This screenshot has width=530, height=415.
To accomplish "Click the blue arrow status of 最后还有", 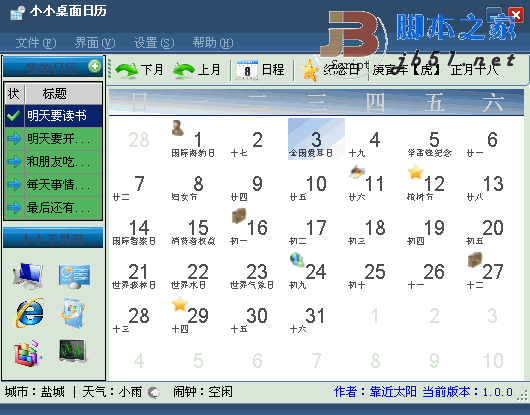I will point(14,208).
